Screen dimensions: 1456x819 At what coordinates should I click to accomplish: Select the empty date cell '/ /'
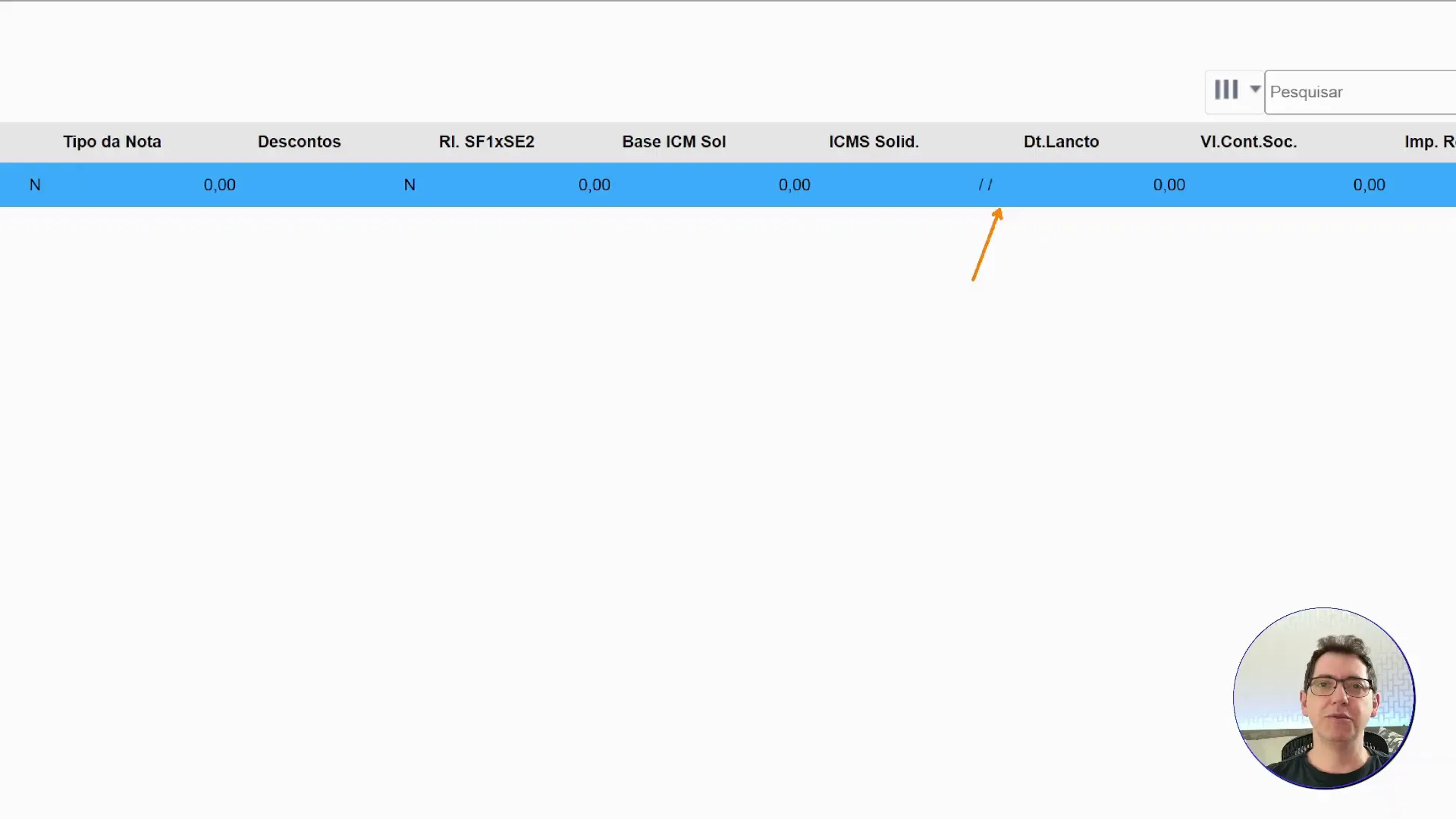coord(985,185)
